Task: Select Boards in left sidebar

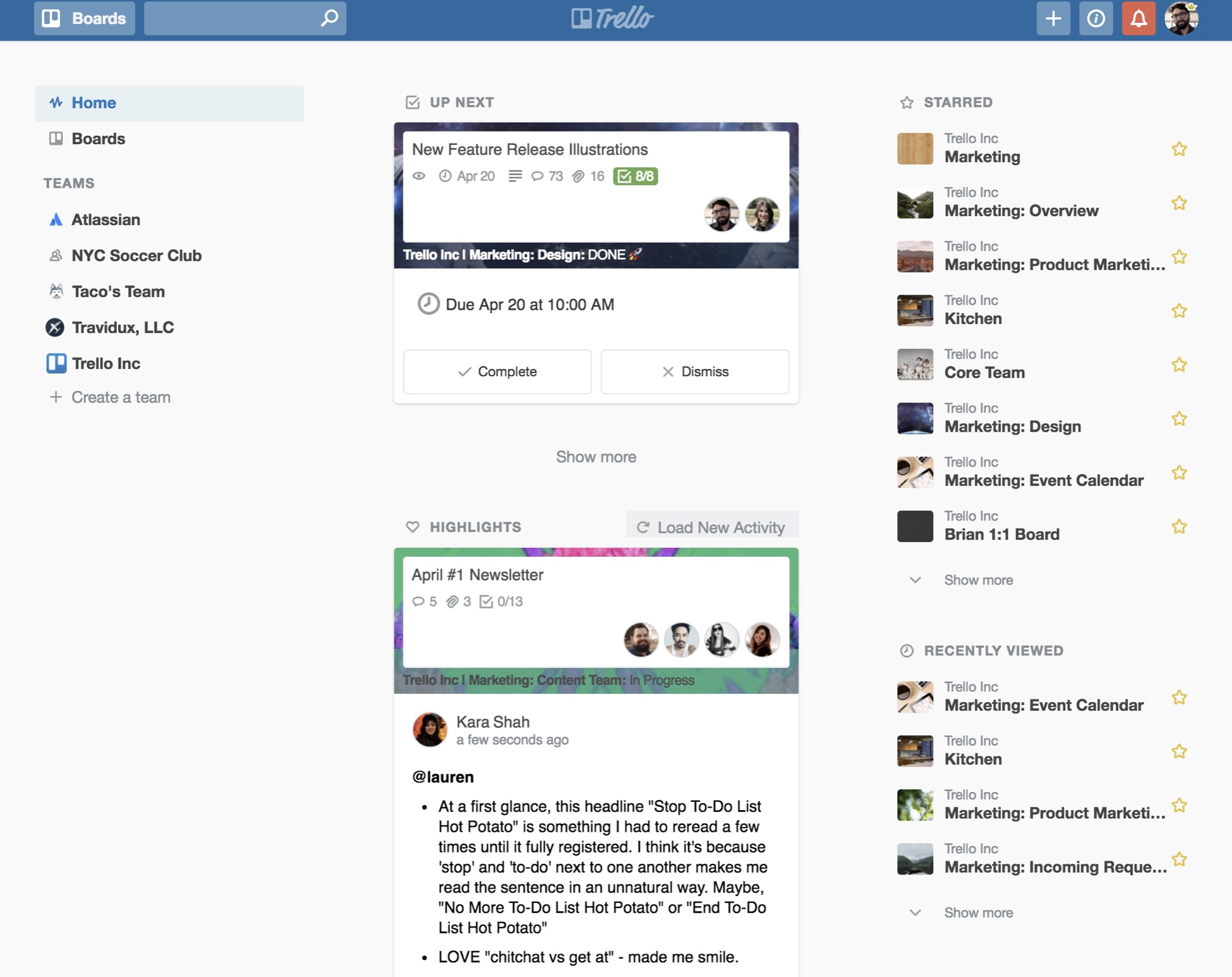Action: [98, 139]
